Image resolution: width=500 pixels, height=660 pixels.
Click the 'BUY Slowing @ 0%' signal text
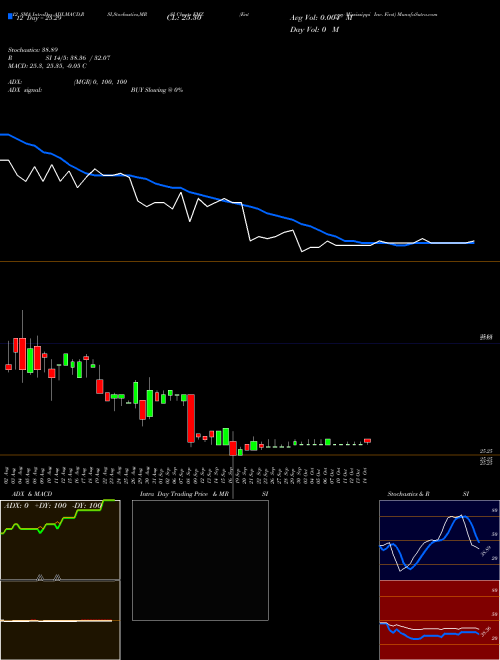pos(157,90)
